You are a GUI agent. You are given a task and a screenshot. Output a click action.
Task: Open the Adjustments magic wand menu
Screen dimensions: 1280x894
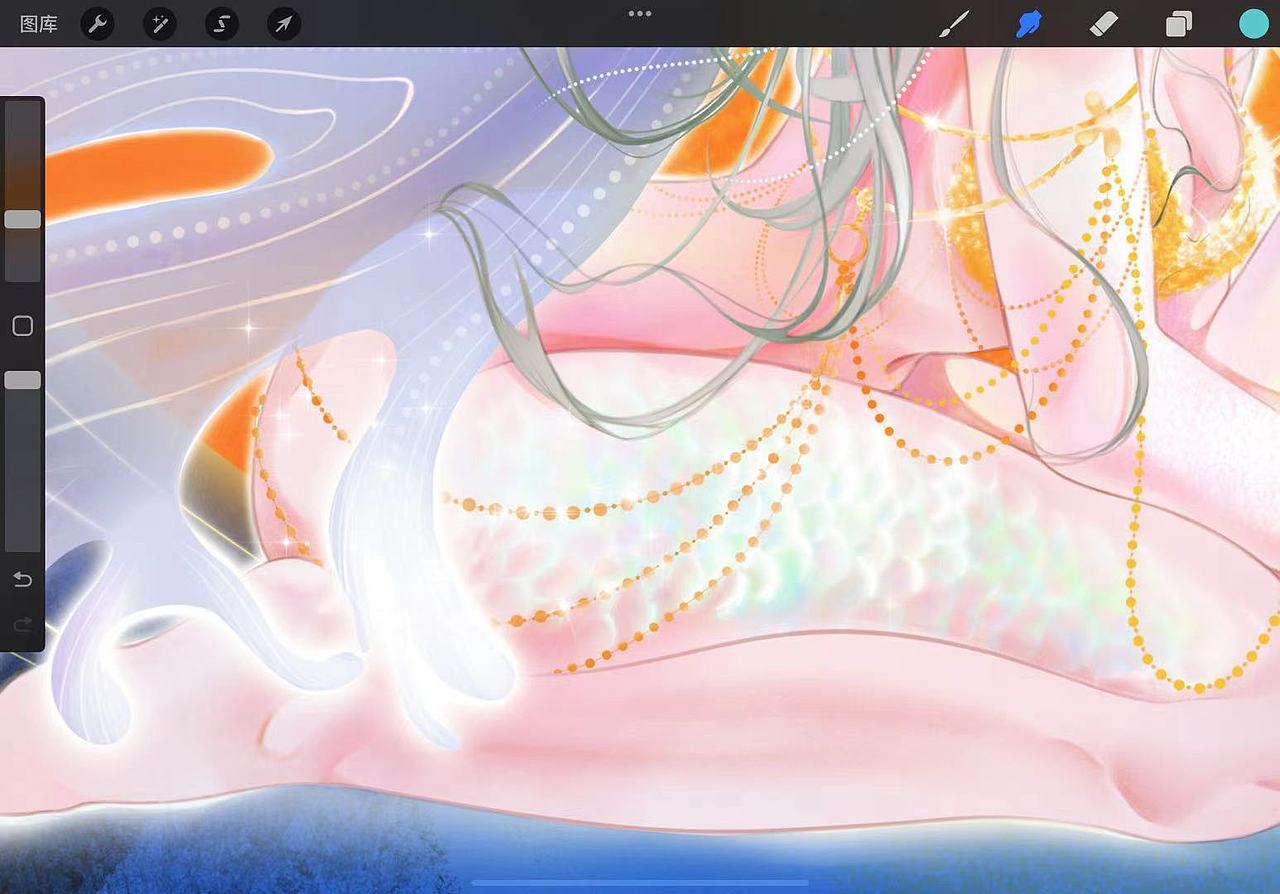(160, 24)
